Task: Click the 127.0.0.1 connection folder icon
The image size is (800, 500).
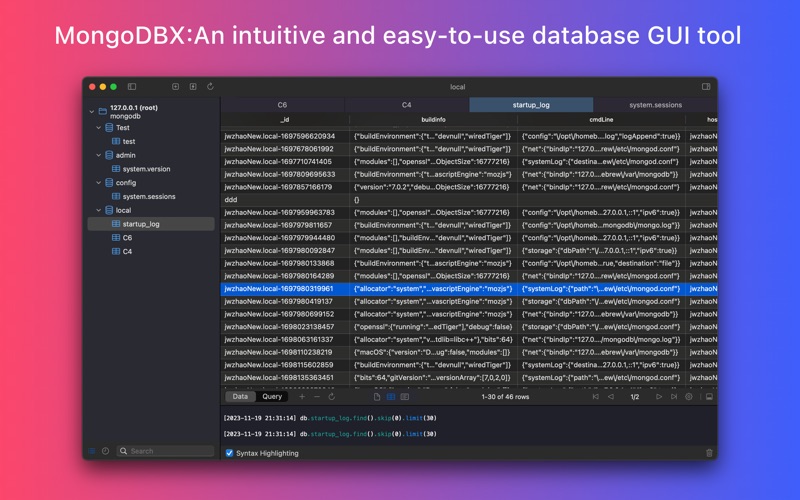Action: (x=103, y=111)
